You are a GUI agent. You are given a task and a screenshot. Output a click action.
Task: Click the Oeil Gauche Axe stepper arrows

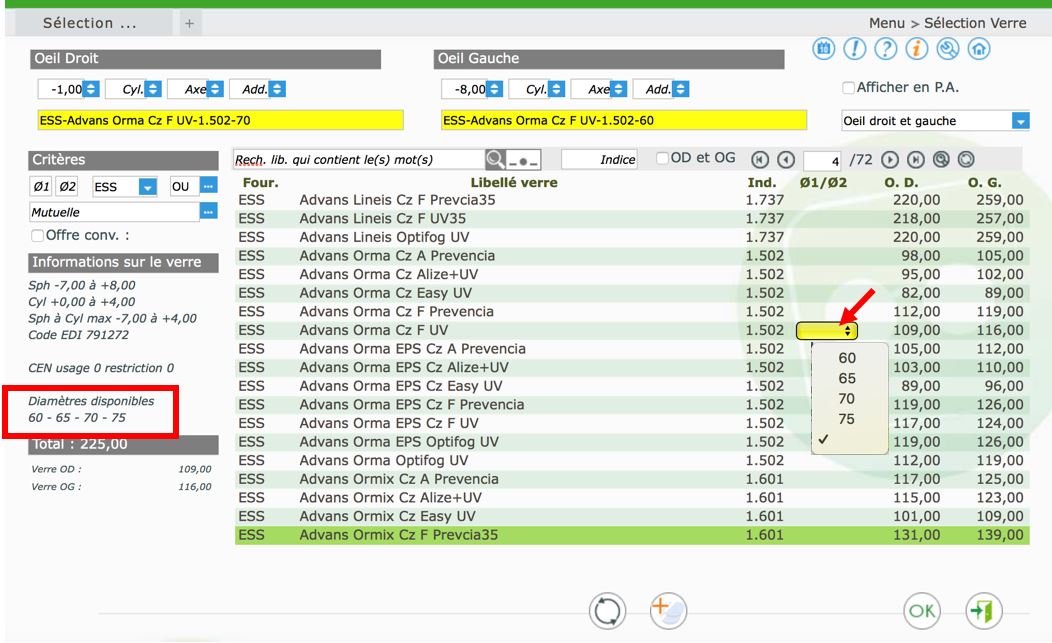(619, 89)
